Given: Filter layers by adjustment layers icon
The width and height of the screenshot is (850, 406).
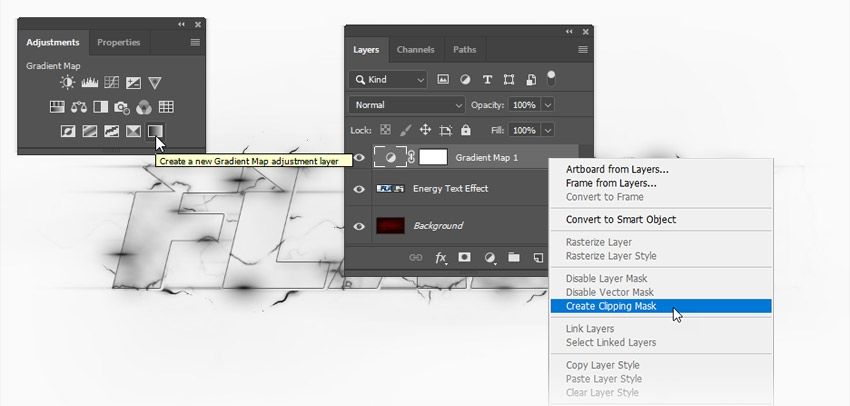Looking at the screenshot, I should point(465,80).
